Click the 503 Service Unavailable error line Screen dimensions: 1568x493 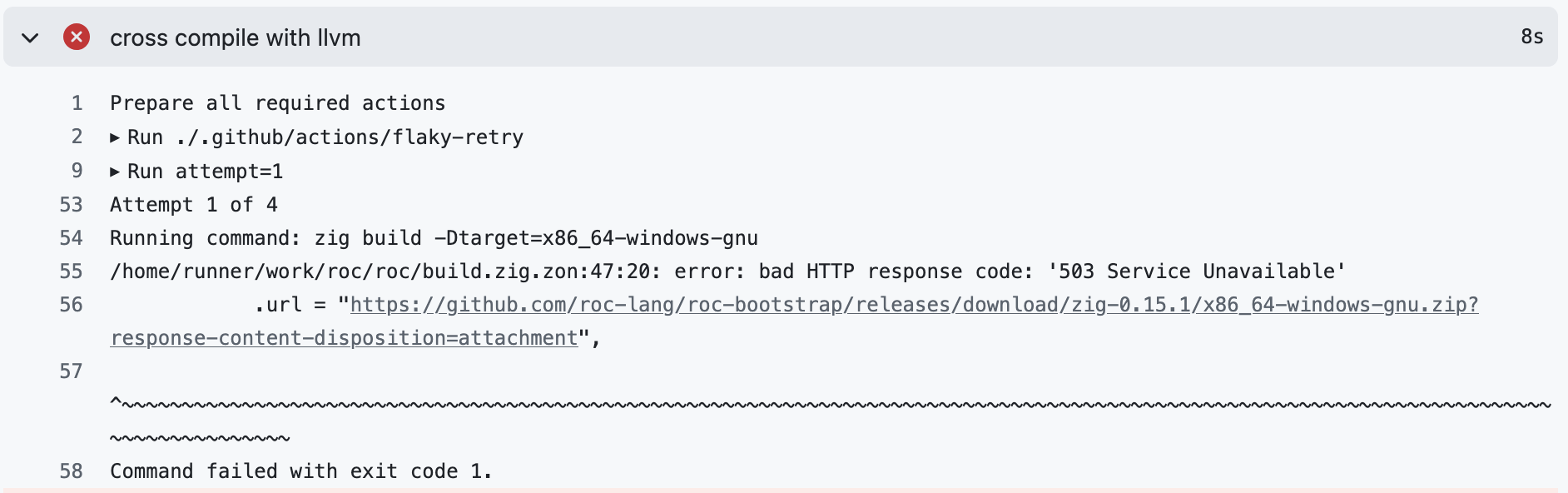coord(727,271)
